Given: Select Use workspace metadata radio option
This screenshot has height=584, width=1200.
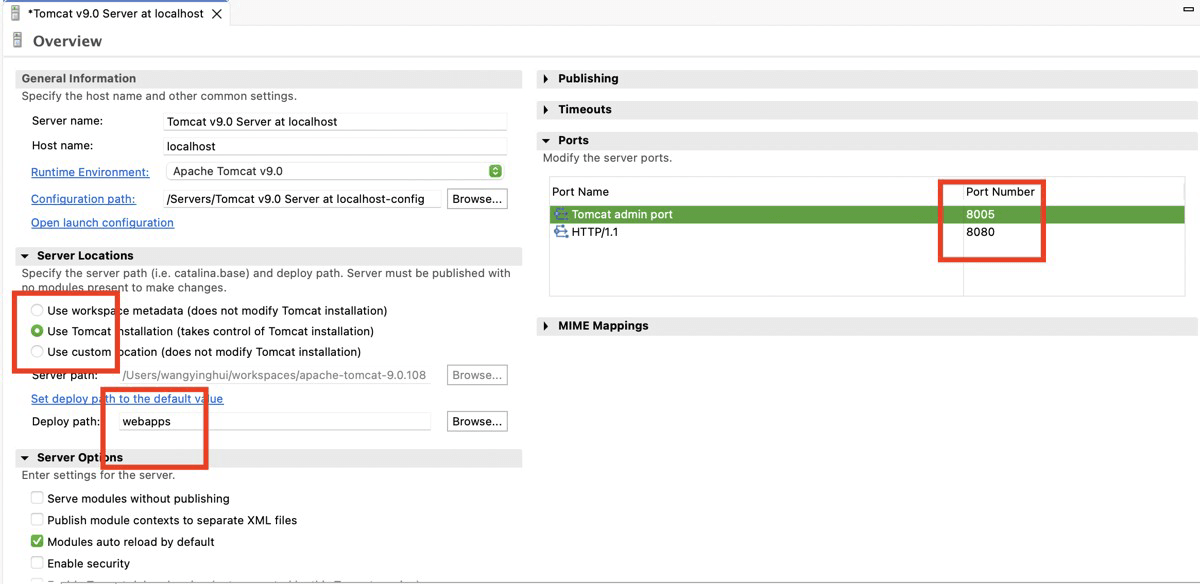Looking at the screenshot, I should click(x=37, y=310).
